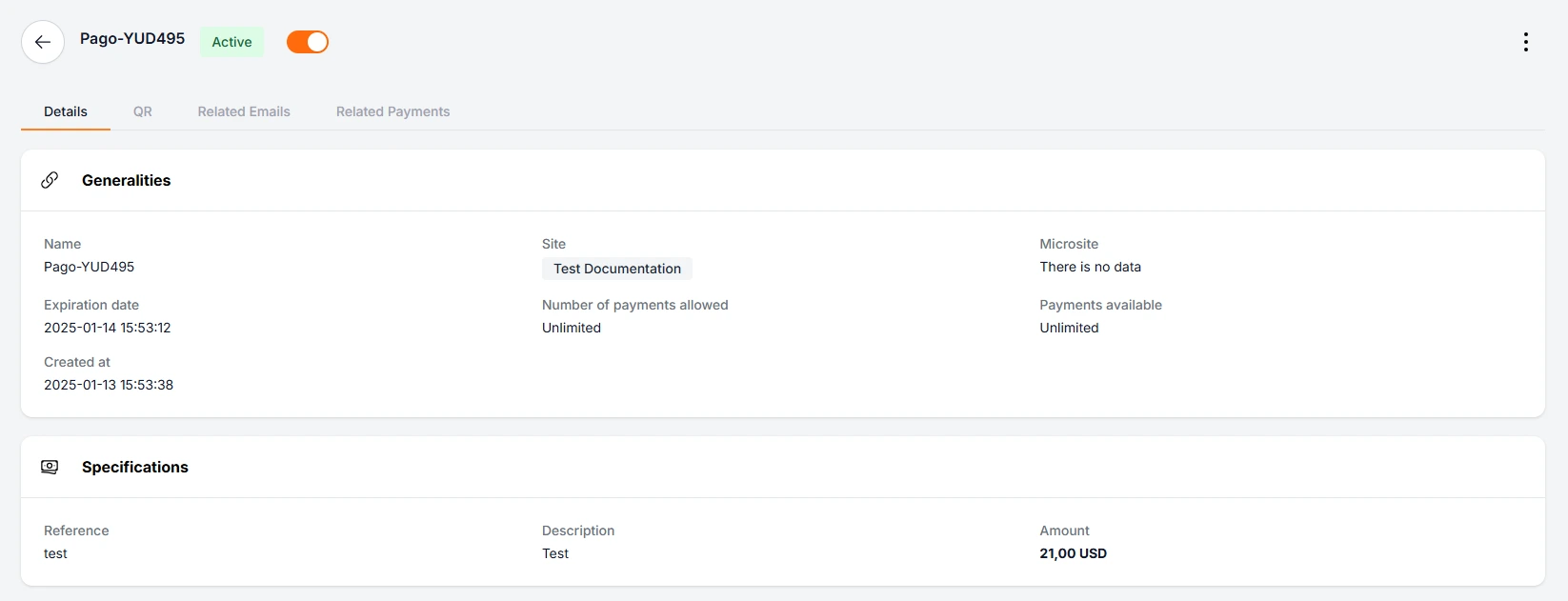Viewport: 1568px width, 601px height.
Task: Click the created at timestamp 2025-01-13
Action: 109,385
